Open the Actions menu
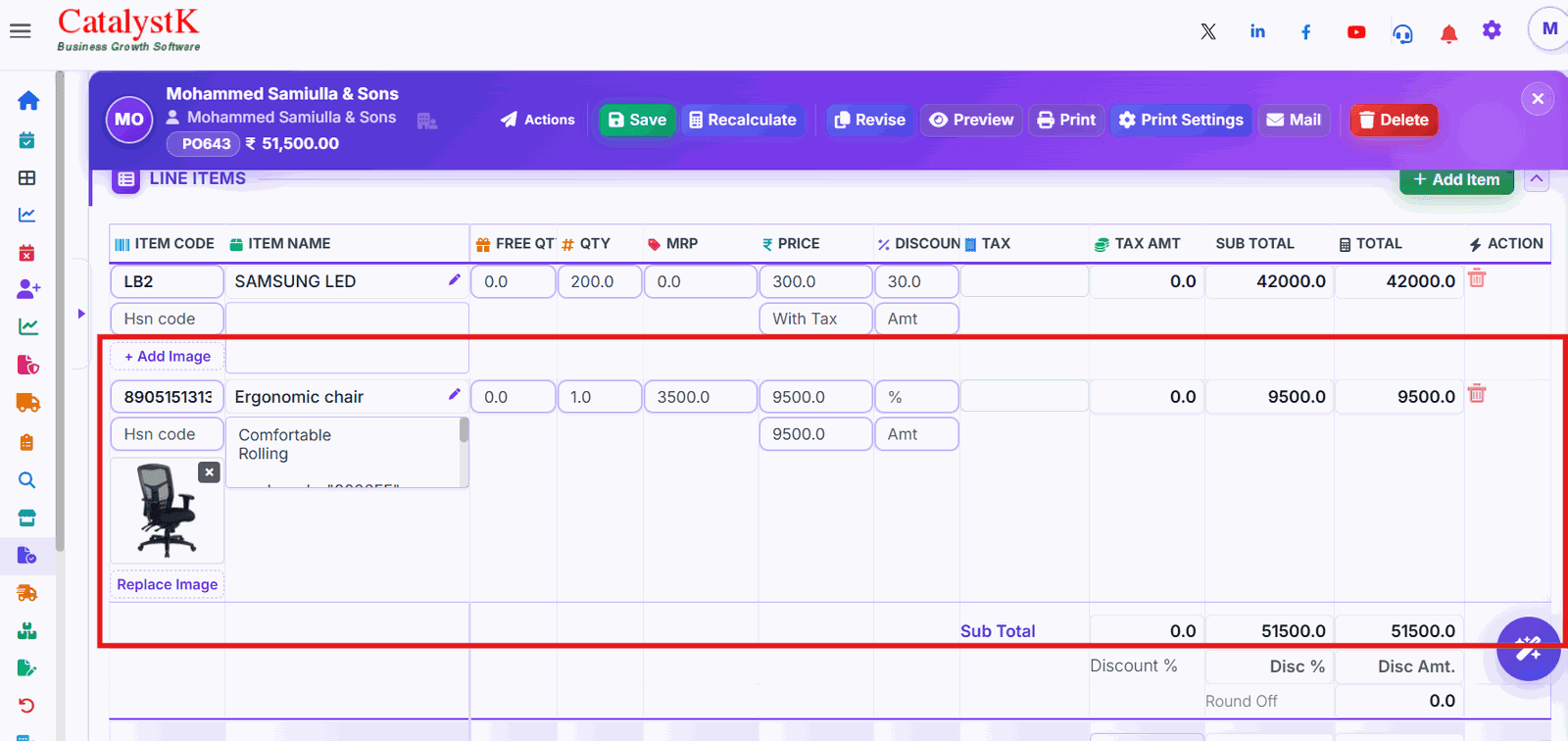Screen dimensions: 1568x741 coord(538,120)
